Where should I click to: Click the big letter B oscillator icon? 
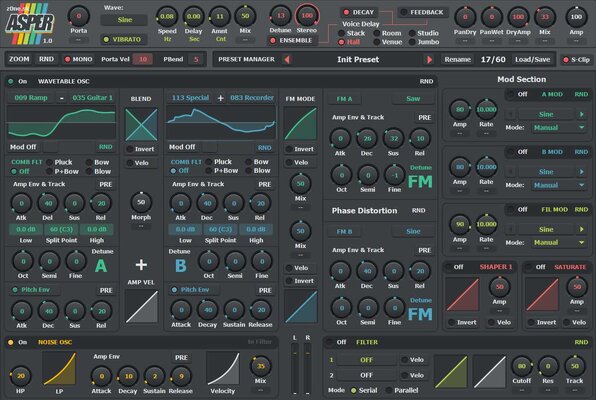pos(181,266)
